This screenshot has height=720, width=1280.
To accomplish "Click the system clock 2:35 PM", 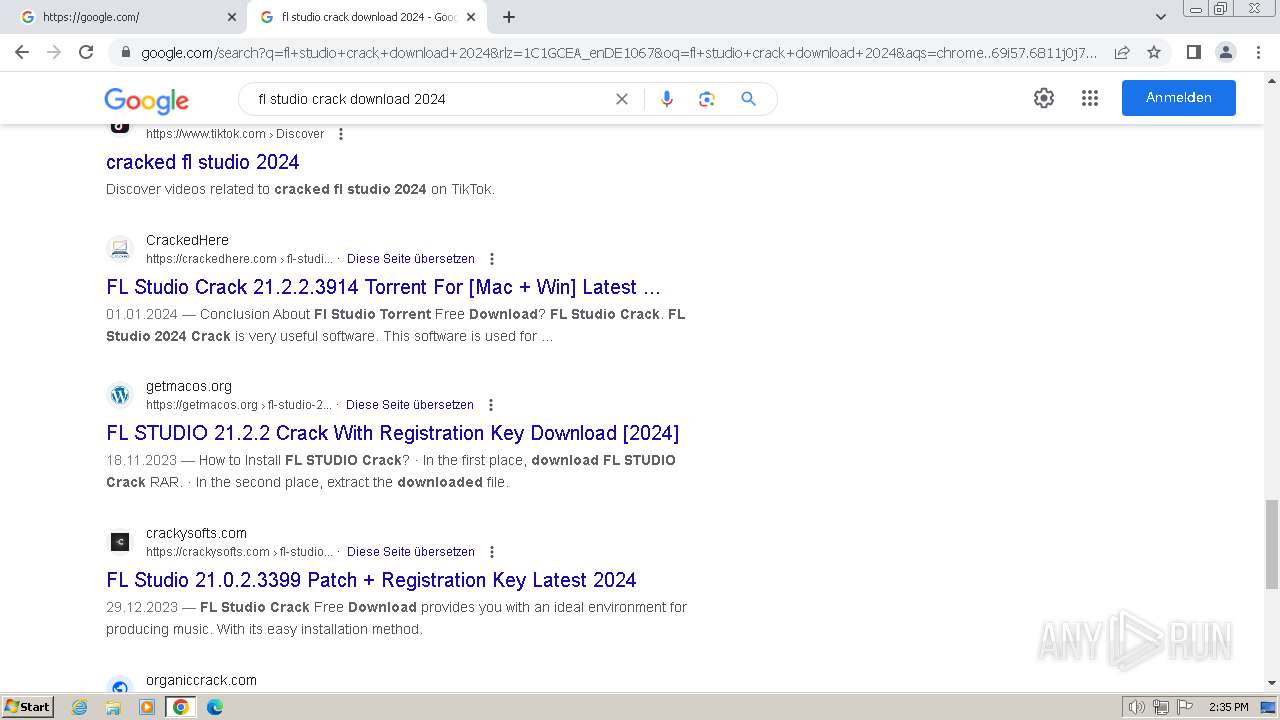I will tap(1229, 707).
